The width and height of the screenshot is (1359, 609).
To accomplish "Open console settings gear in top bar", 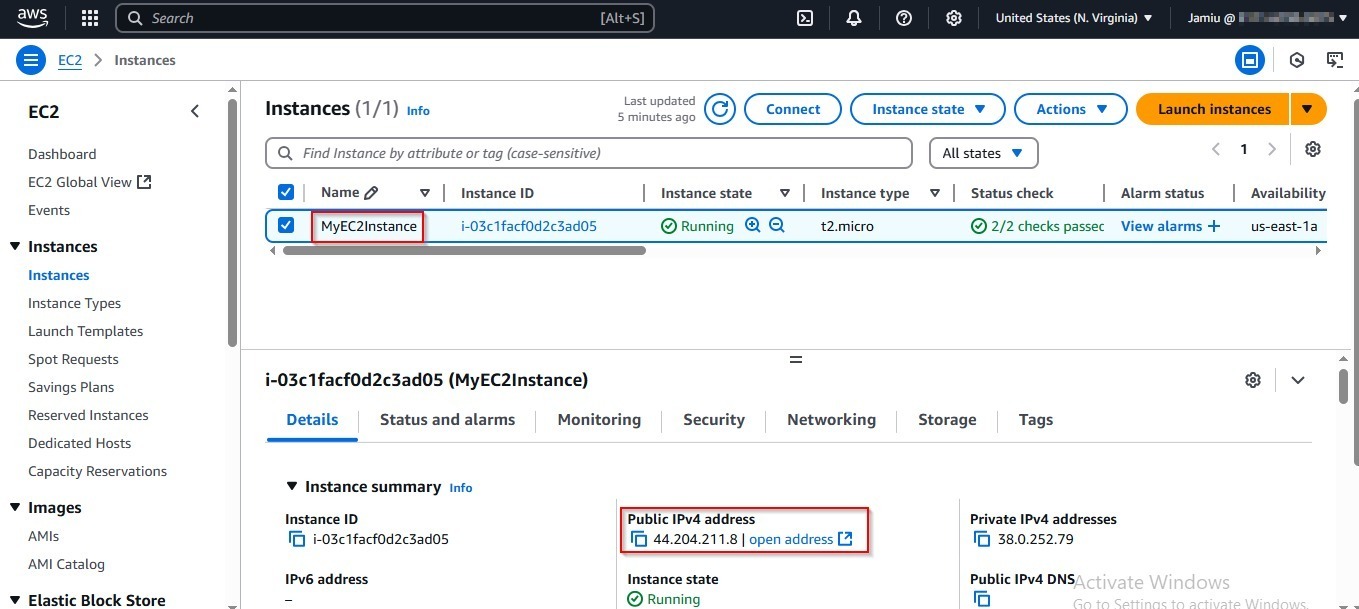I will coord(954,18).
